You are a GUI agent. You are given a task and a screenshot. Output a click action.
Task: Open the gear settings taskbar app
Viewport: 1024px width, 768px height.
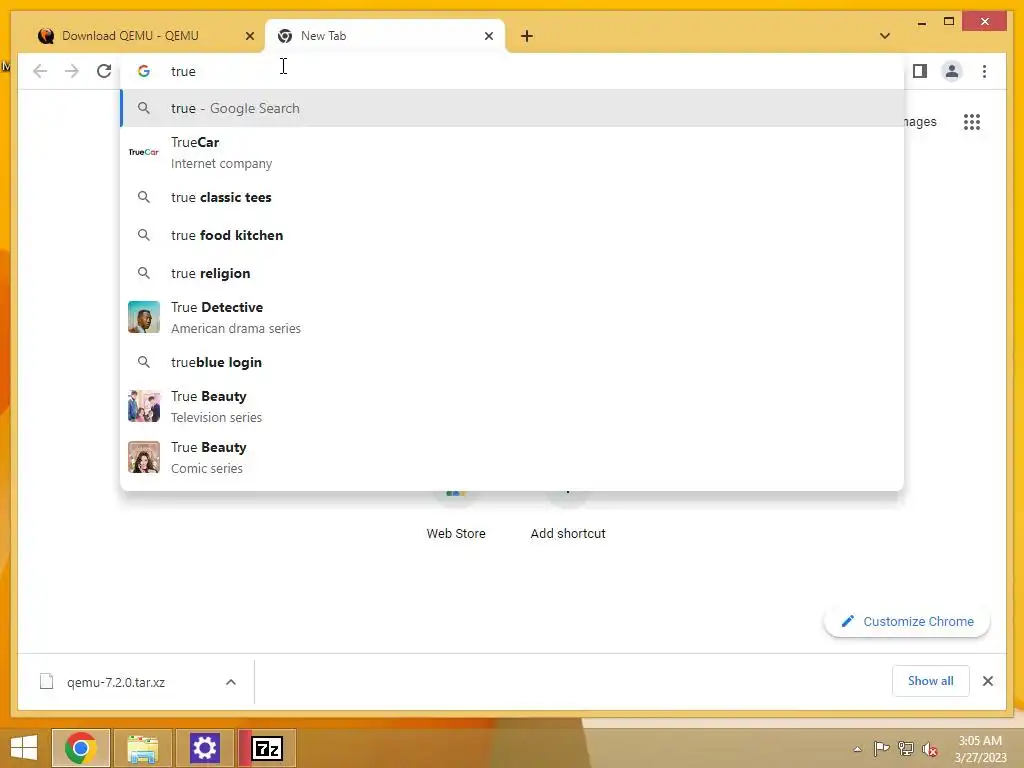click(x=204, y=748)
